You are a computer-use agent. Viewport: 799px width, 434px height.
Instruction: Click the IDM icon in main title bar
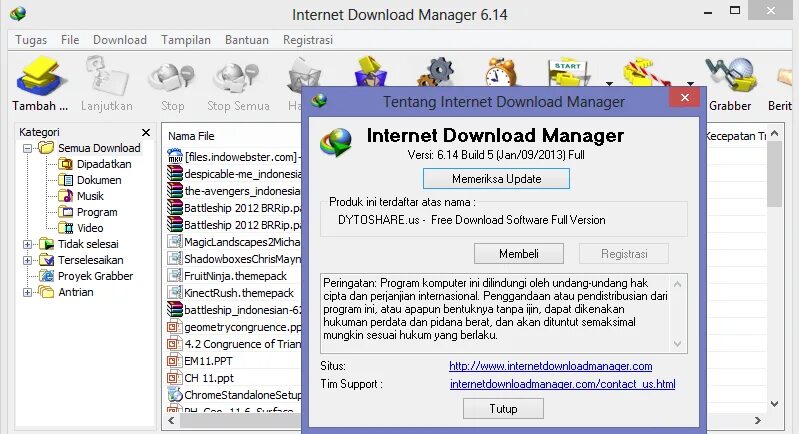point(17,13)
